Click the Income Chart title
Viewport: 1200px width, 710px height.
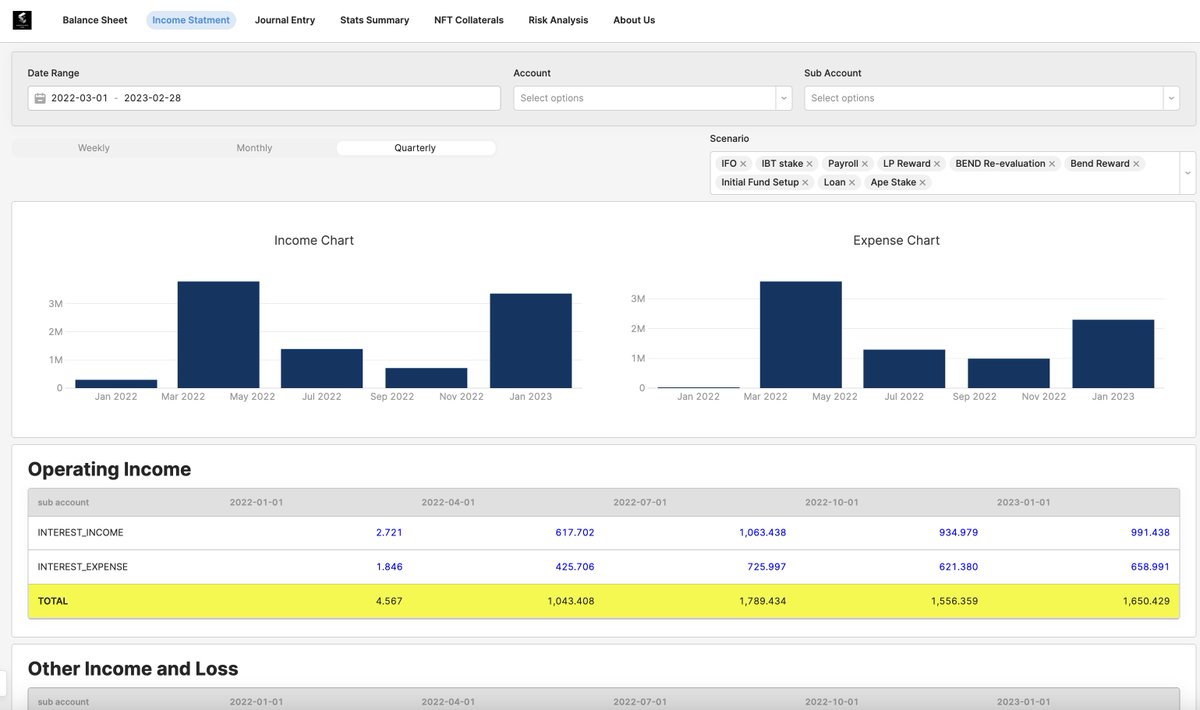314,241
